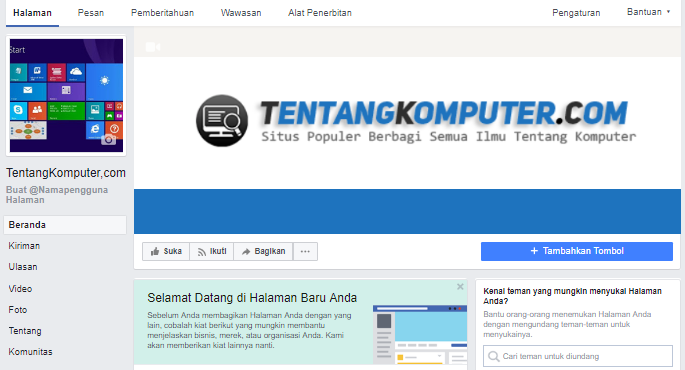Click the Cari teman untuk diundang field

pos(578,356)
